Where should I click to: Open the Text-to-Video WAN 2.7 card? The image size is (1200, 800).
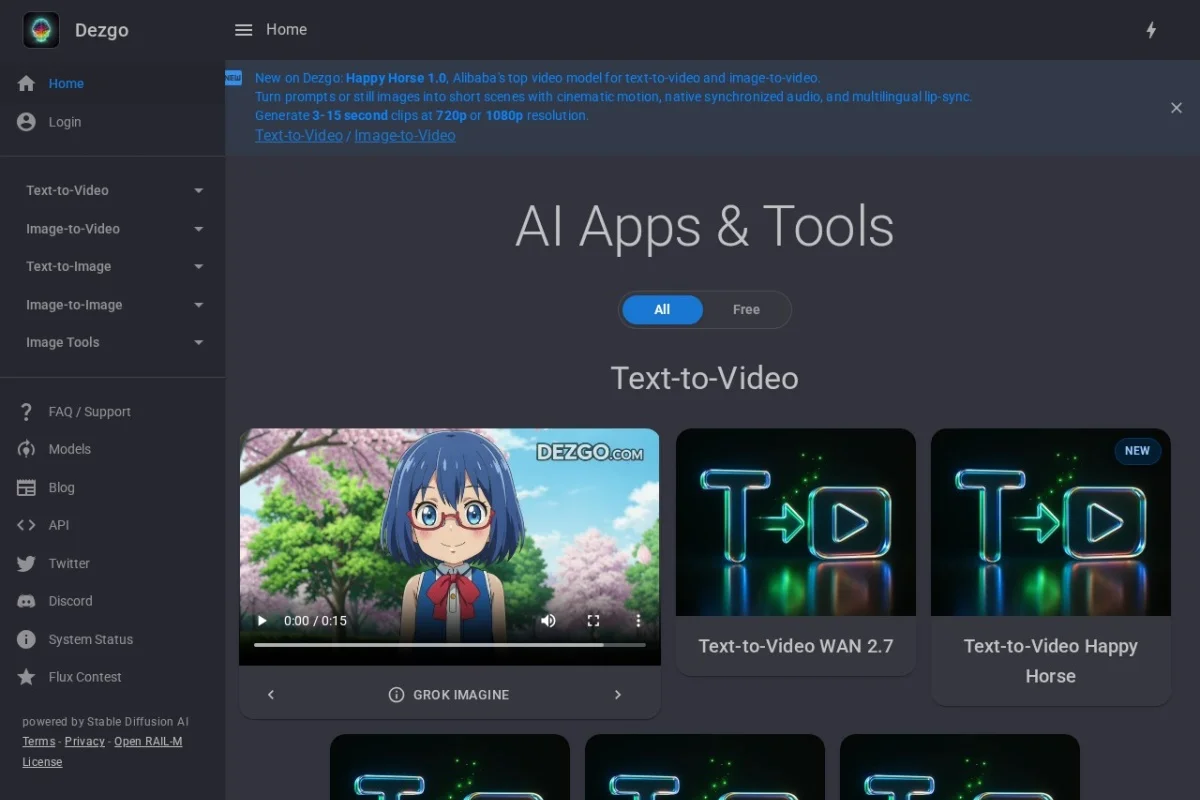click(x=796, y=552)
